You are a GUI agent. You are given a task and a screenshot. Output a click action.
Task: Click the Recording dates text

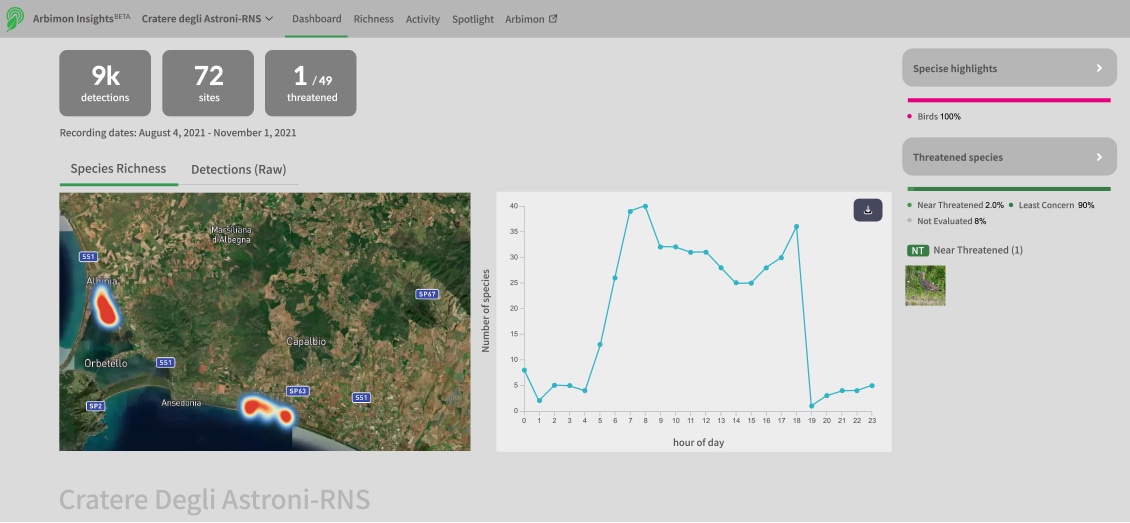tap(178, 133)
